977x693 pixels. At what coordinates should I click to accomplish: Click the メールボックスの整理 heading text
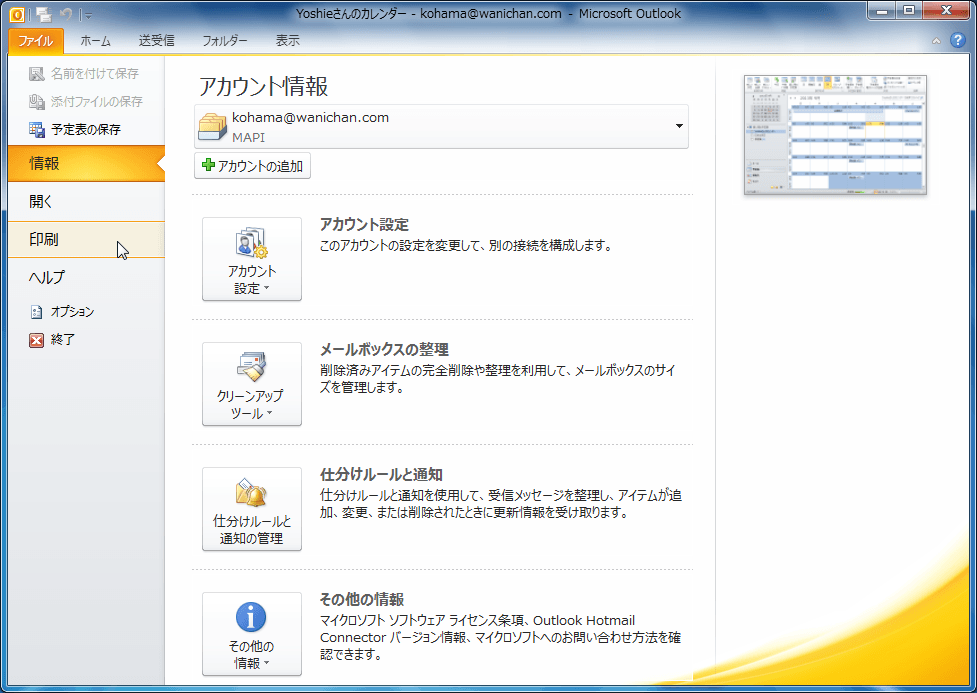pos(384,349)
